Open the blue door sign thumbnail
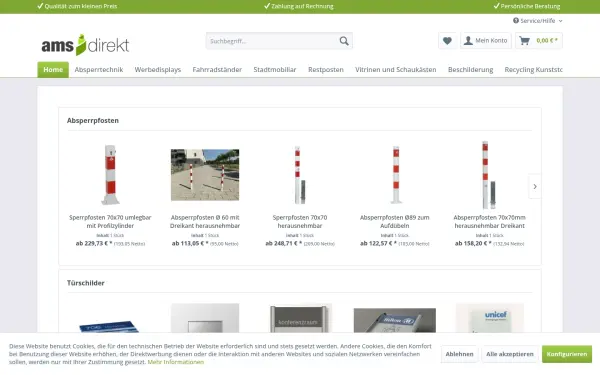600x375 pixels. [x=109, y=326]
